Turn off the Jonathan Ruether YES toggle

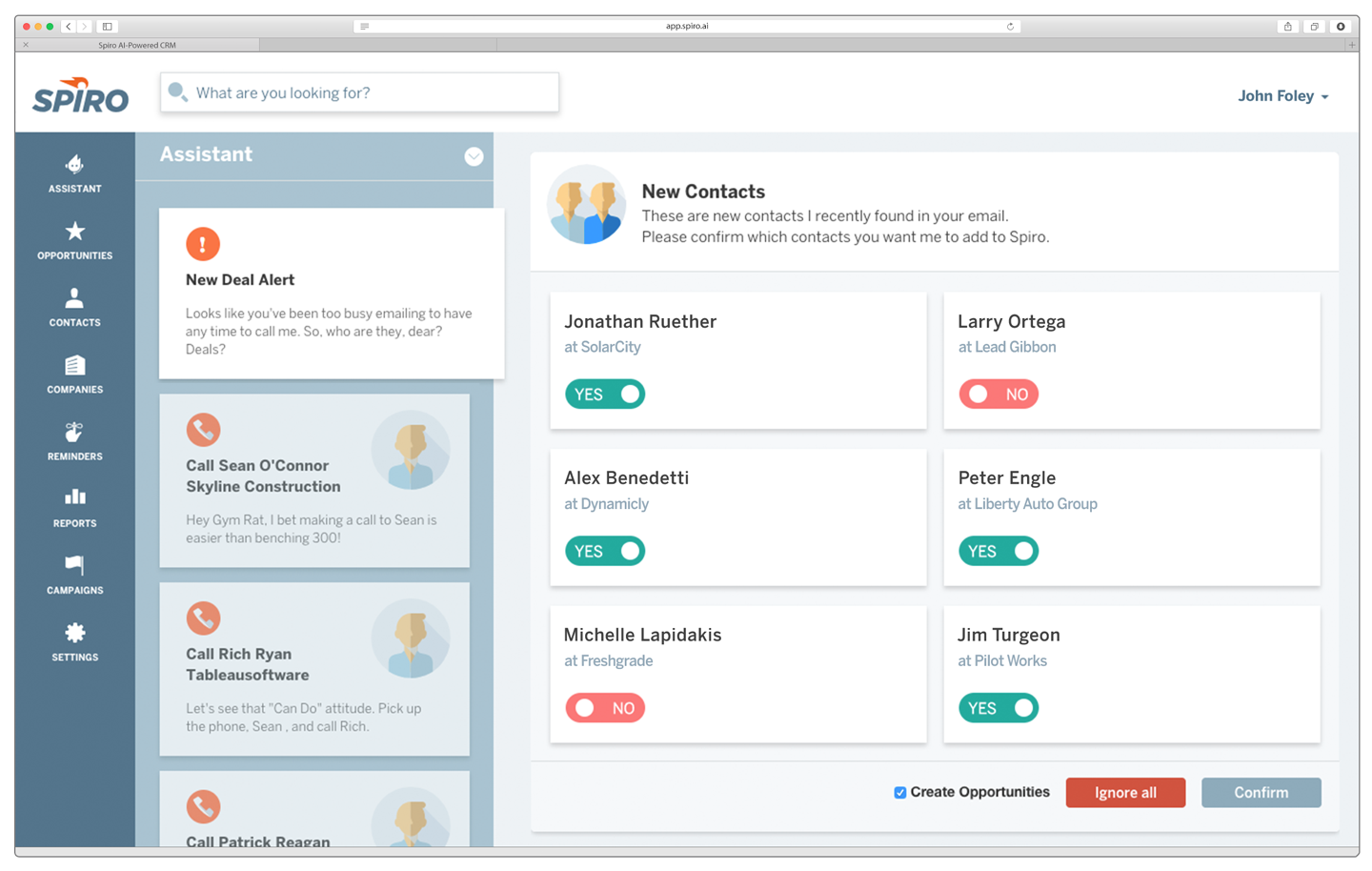coord(605,395)
